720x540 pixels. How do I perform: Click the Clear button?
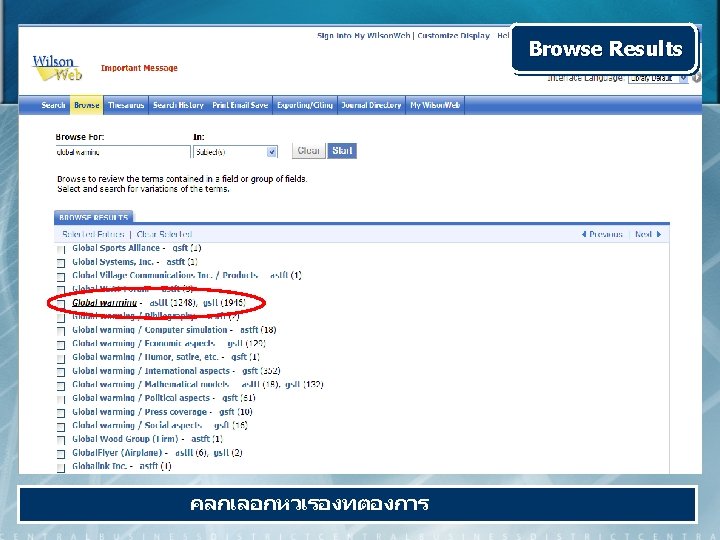click(309, 151)
